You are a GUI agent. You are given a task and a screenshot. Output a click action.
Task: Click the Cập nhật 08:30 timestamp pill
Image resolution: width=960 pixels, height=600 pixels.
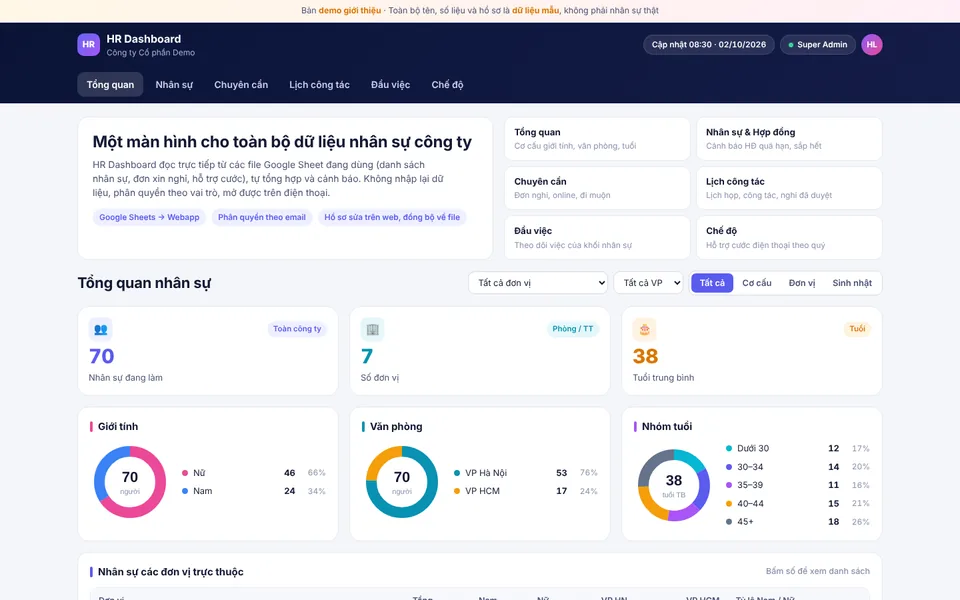(x=708, y=45)
